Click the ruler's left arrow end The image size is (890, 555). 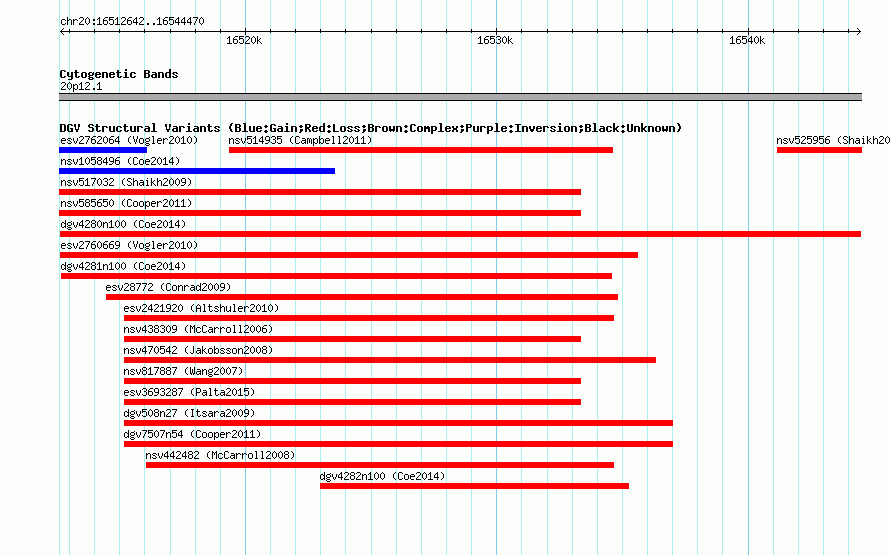click(x=63, y=32)
